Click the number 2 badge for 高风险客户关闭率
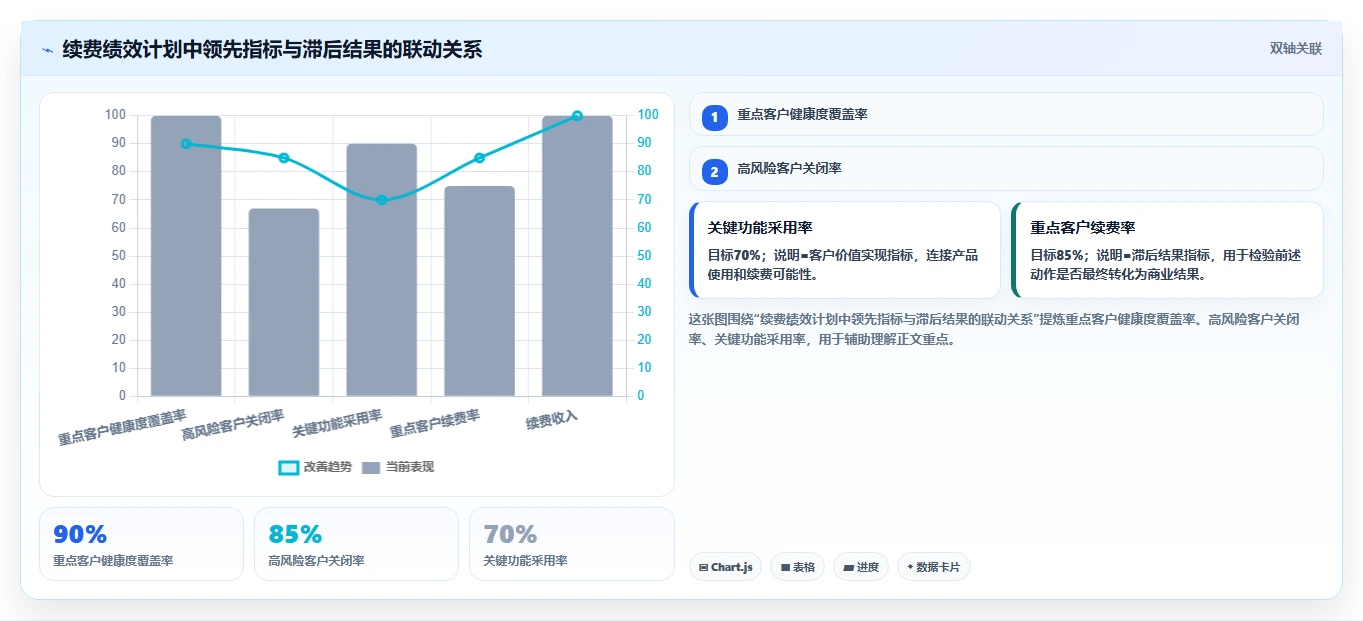The image size is (1363, 621). pyautogui.click(x=714, y=172)
